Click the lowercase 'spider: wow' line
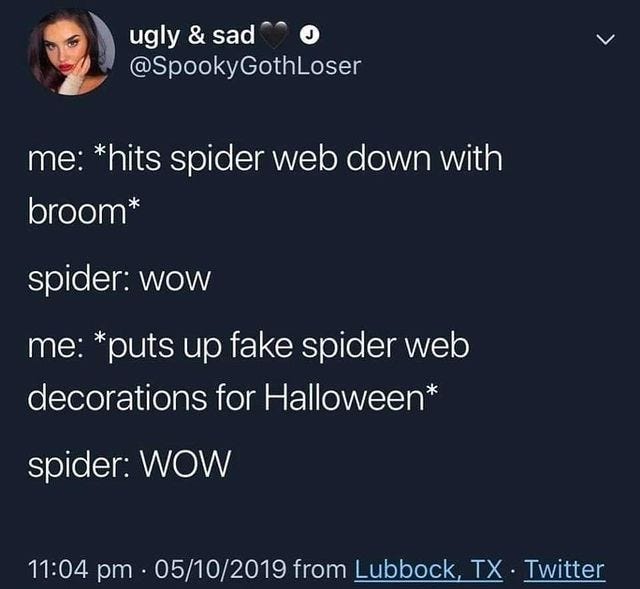Screen dimensions: 640x589 tap(119, 279)
